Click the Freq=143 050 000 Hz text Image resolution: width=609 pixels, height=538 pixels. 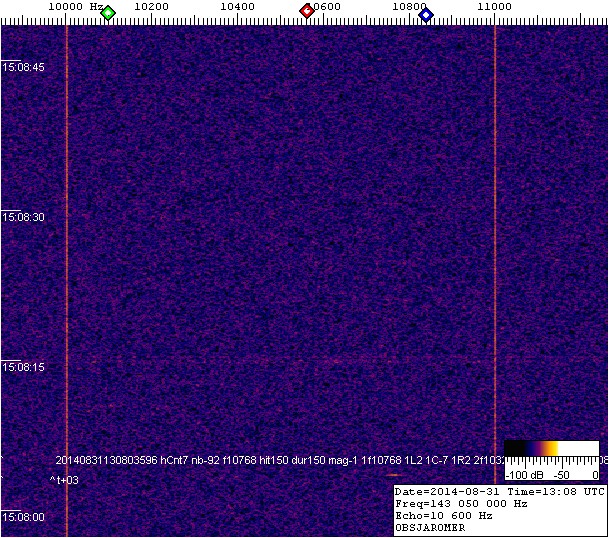click(460, 504)
